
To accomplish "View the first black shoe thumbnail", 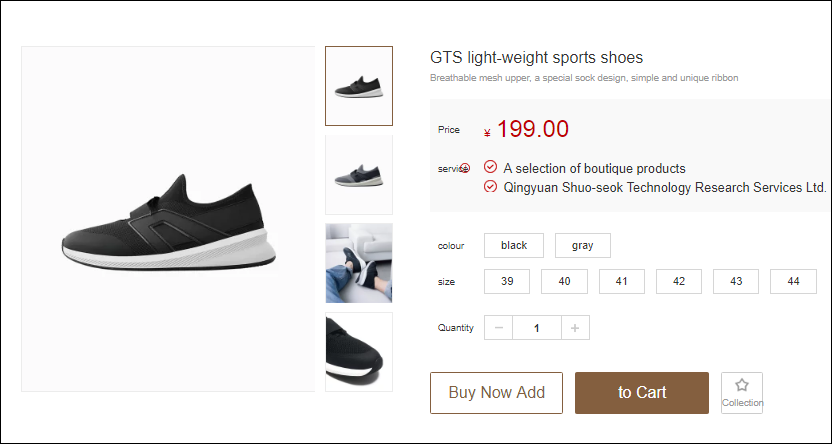I will click(x=359, y=86).
